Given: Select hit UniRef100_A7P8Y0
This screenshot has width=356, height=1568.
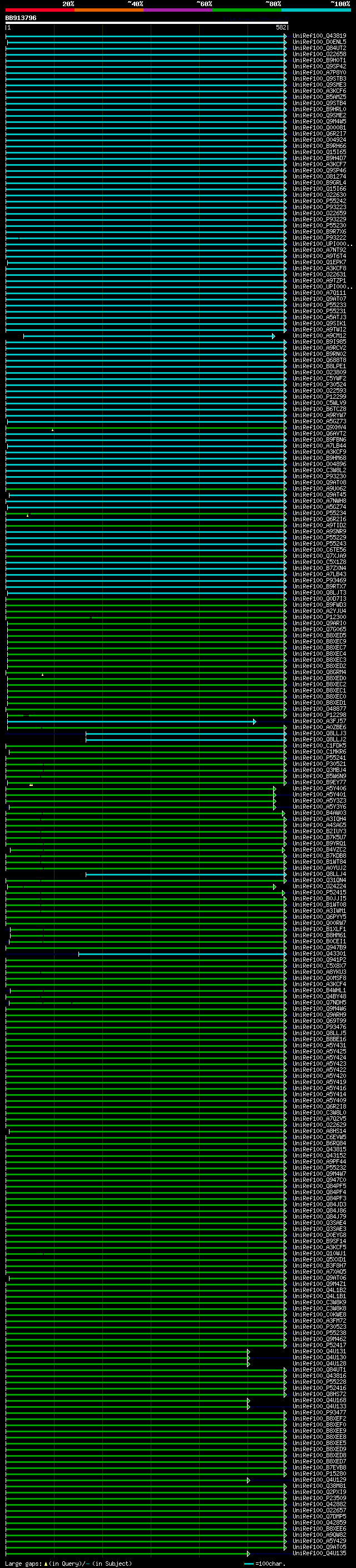Looking at the screenshot, I should pyautogui.click(x=319, y=72).
